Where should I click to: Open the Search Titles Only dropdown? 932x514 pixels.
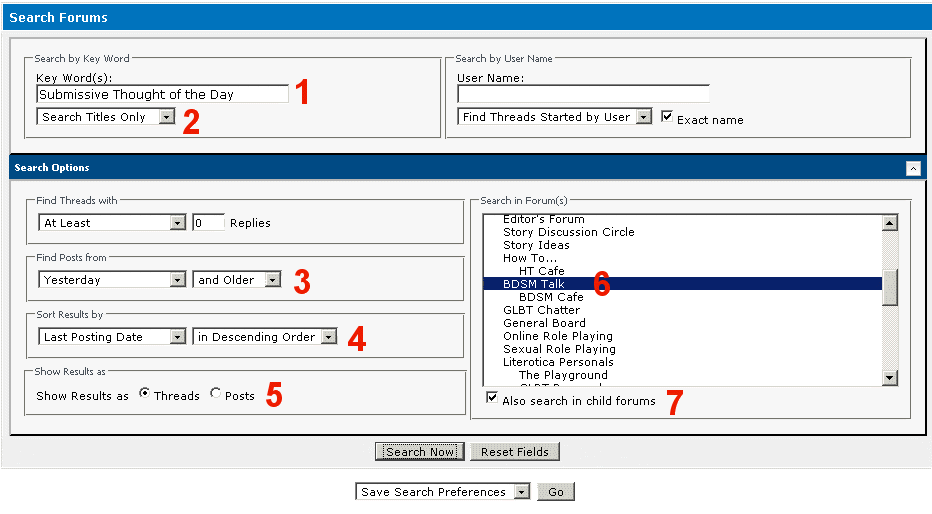(106, 117)
